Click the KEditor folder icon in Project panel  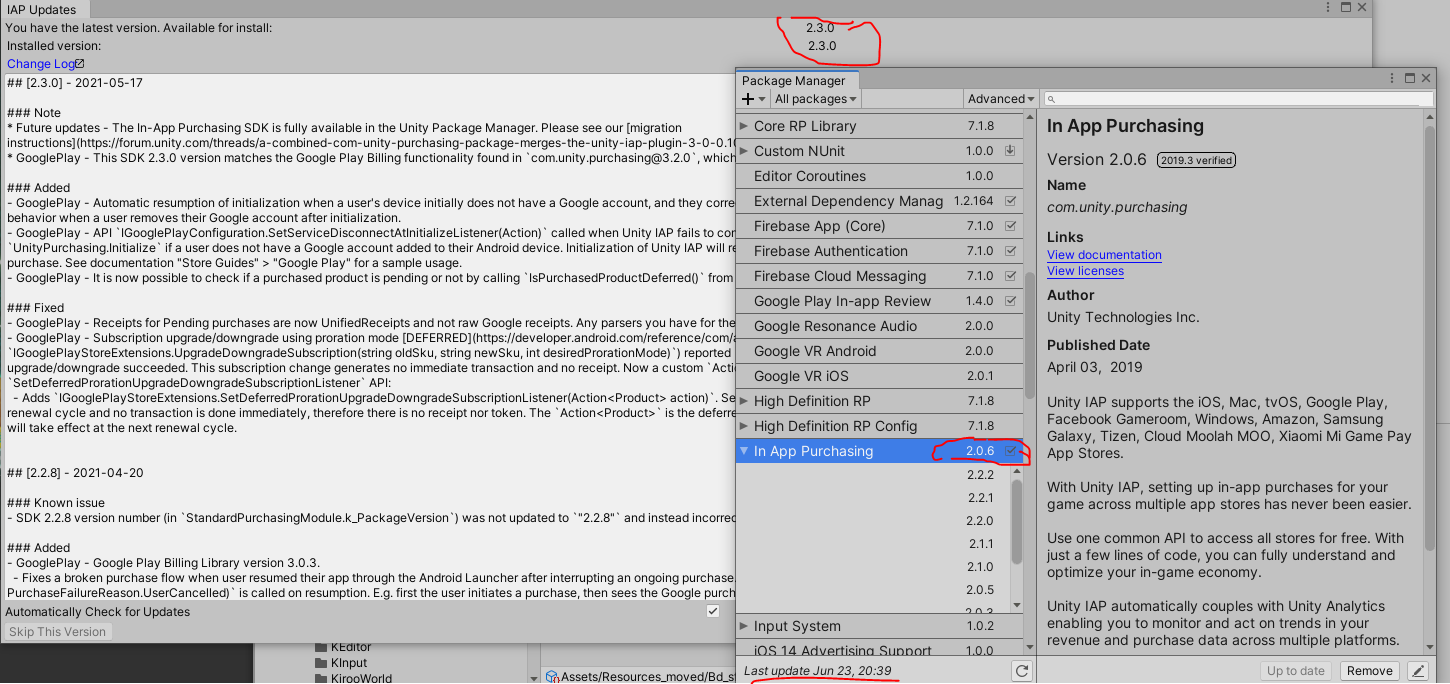point(322,647)
